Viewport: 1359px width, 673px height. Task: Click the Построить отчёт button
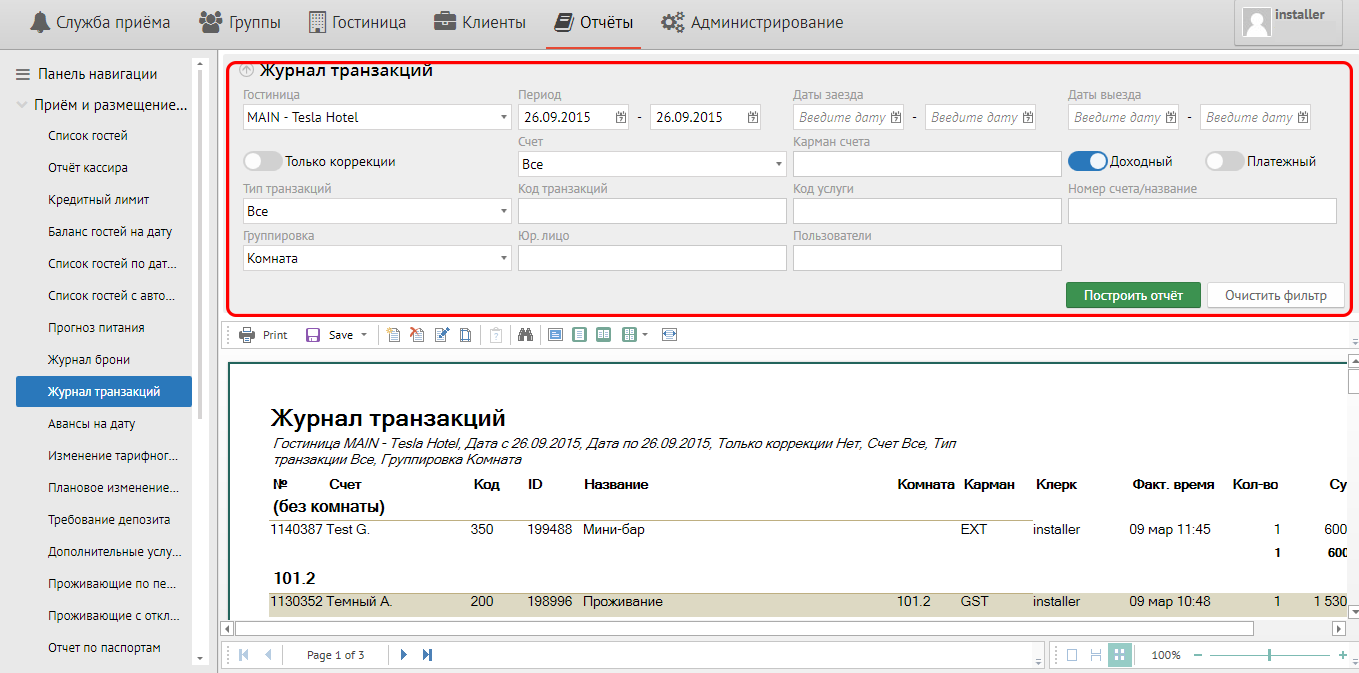1133,295
